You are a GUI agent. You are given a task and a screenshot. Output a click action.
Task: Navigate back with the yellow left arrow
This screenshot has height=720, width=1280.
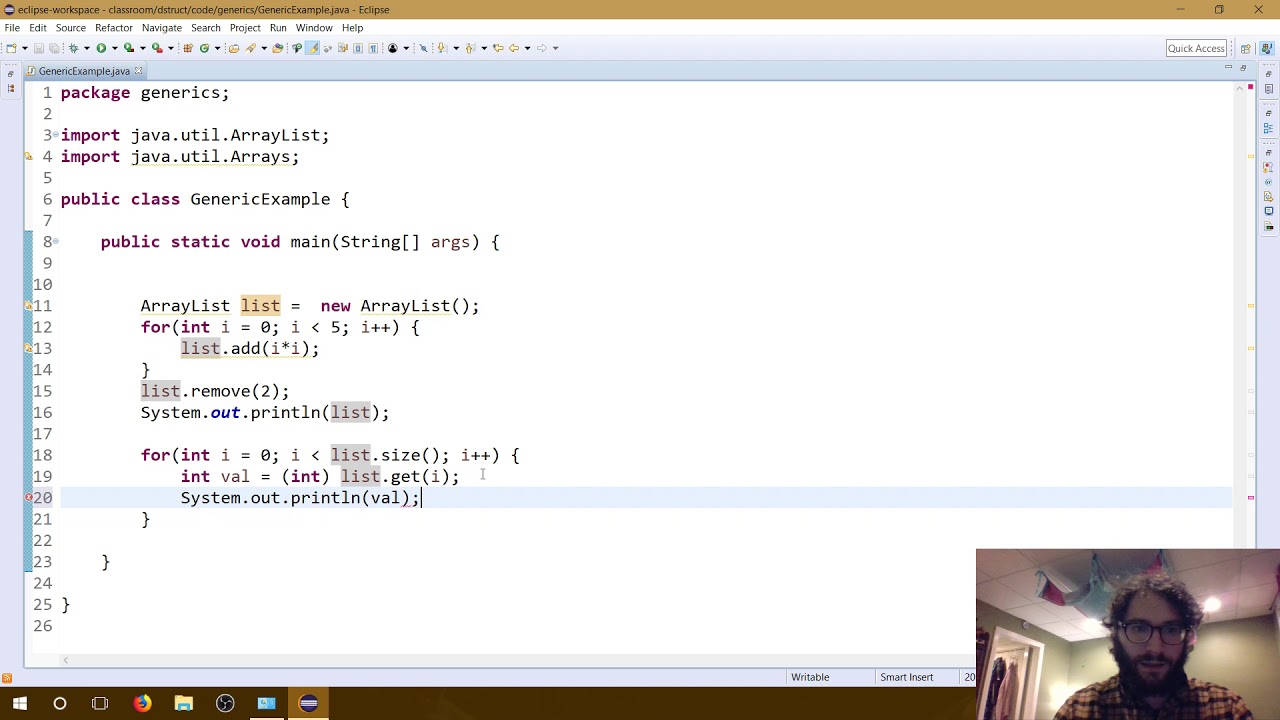[514, 48]
